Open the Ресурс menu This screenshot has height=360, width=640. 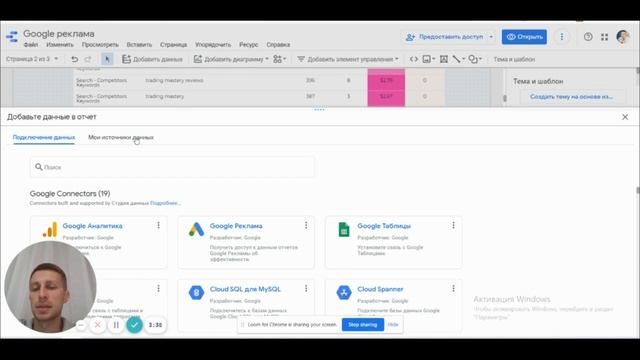249,44
